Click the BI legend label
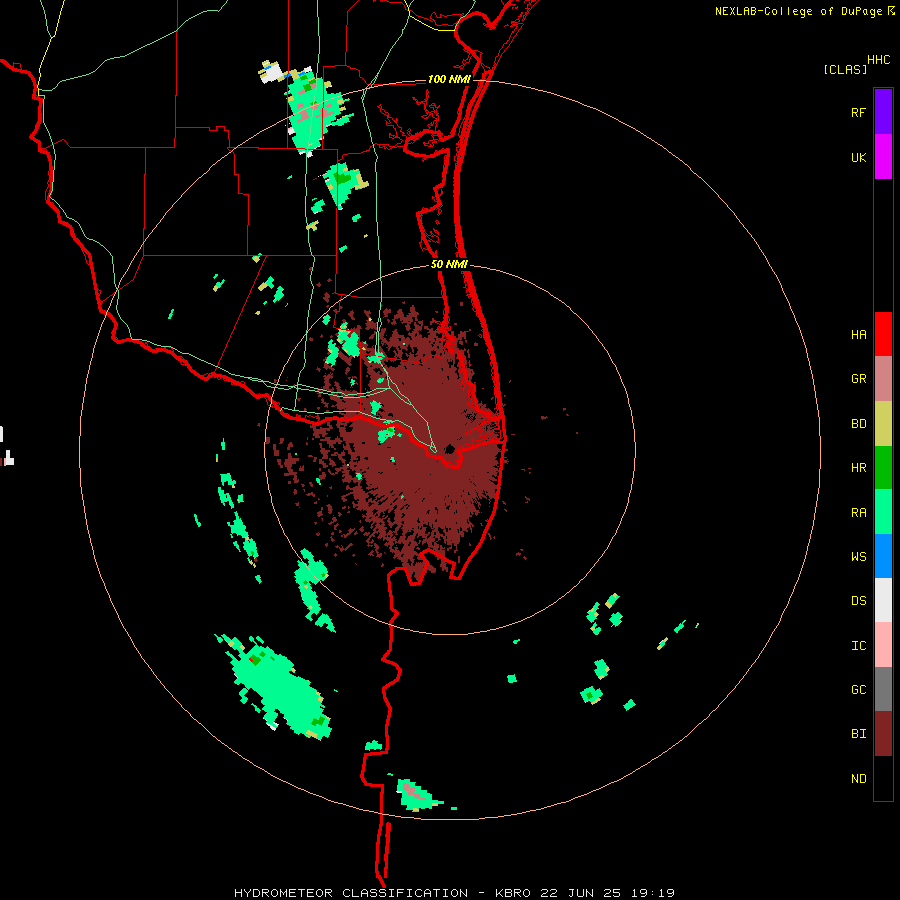The width and height of the screenshot is (900, 900). (858, 734)
